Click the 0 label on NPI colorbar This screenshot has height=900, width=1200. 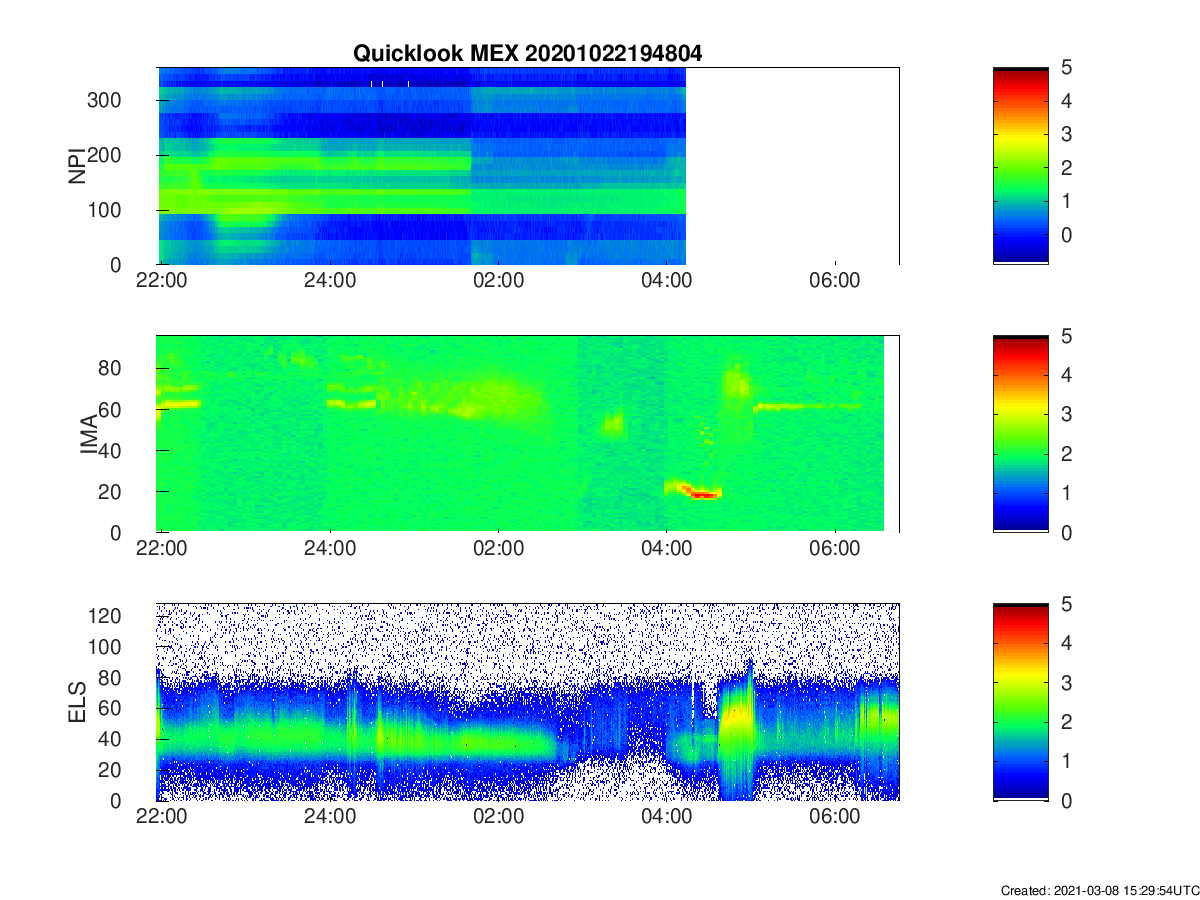pyautogui.click(x=1066, y=234)
